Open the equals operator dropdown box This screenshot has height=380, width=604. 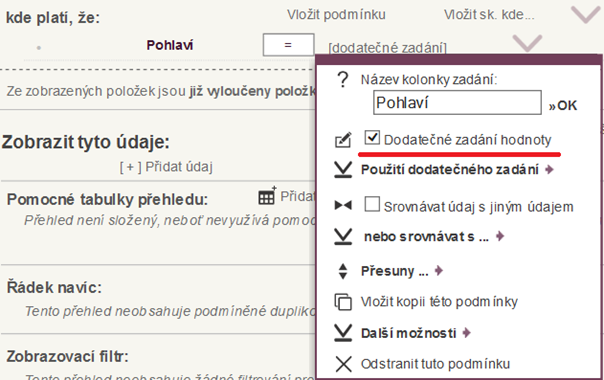tap(289, 45)
